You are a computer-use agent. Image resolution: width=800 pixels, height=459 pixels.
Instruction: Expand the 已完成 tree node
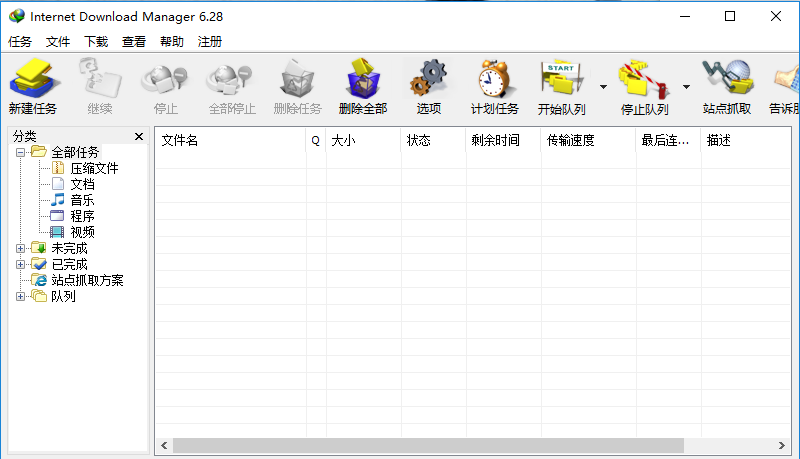pyautogui.click(x=20, y=264)
